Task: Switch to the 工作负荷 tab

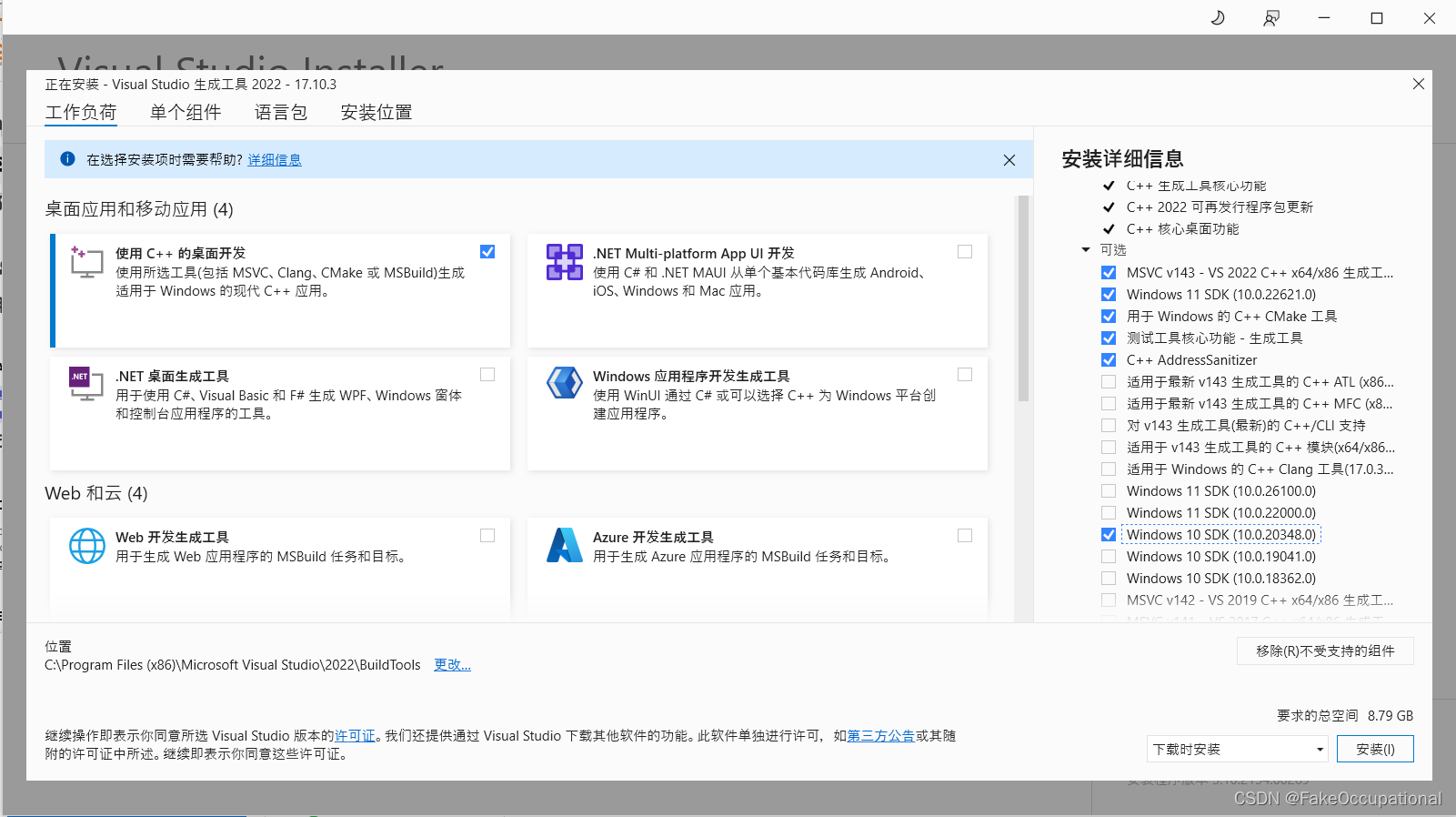Action: pyautogui.click(x=81, y=113)
